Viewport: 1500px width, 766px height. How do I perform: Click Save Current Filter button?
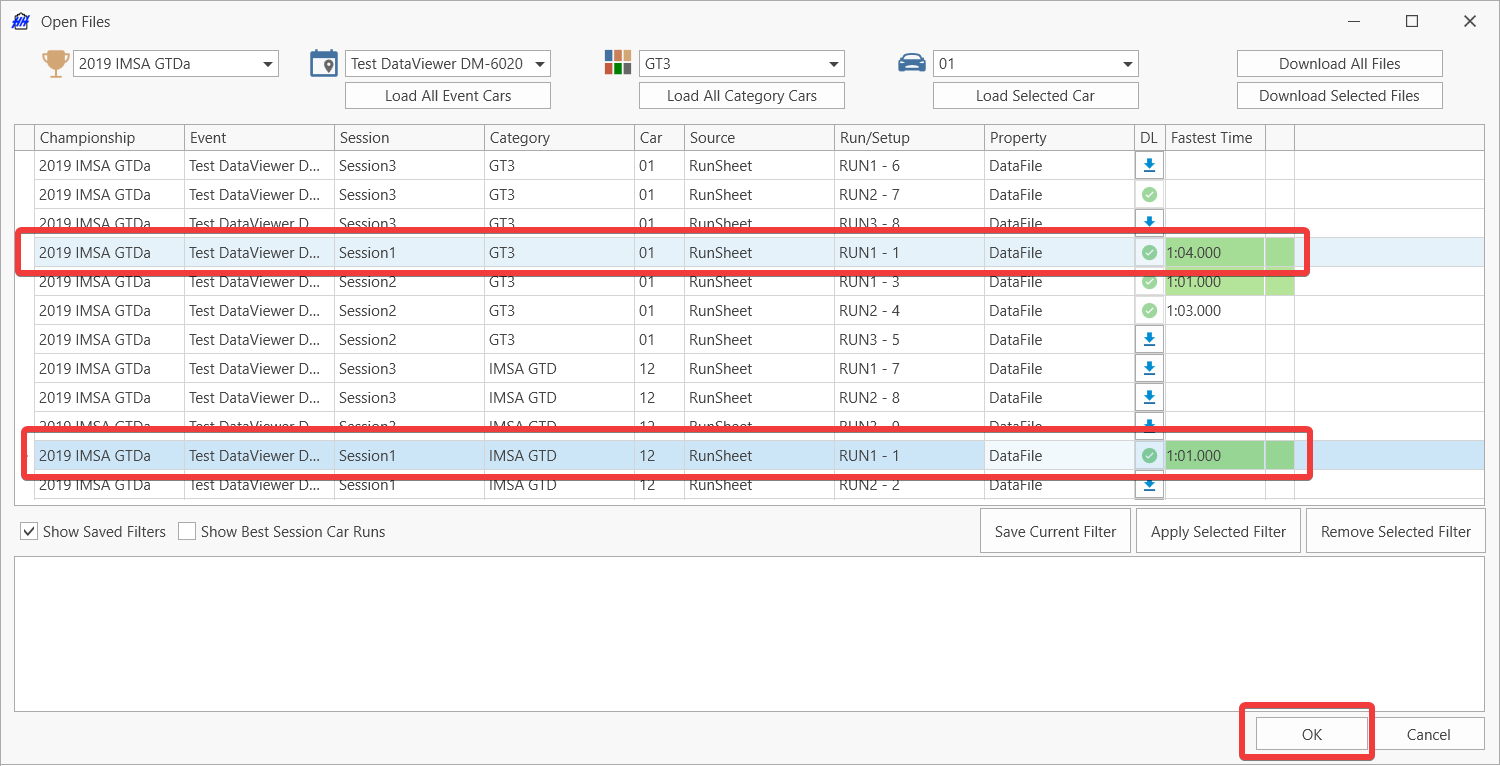pos(1055,532)
